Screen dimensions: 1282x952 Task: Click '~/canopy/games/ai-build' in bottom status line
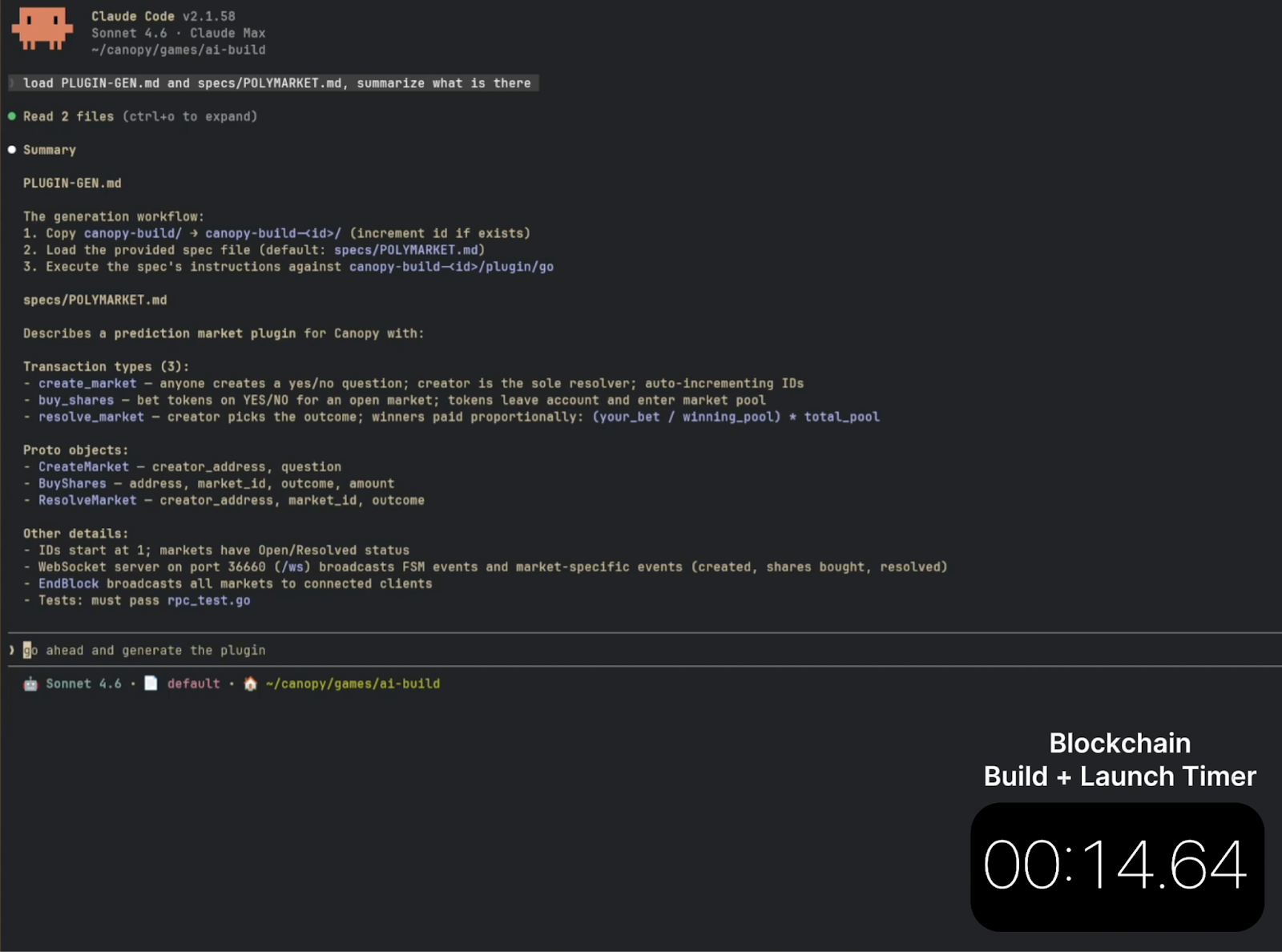[x=353, y=684]
